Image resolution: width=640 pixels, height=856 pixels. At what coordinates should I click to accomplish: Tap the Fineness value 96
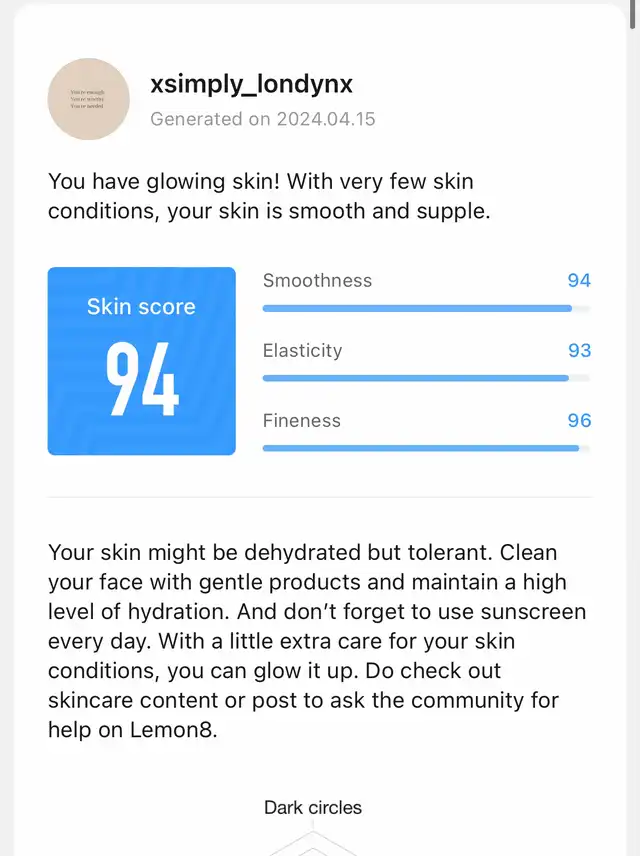pyautogui.click(x=579, y=420)
